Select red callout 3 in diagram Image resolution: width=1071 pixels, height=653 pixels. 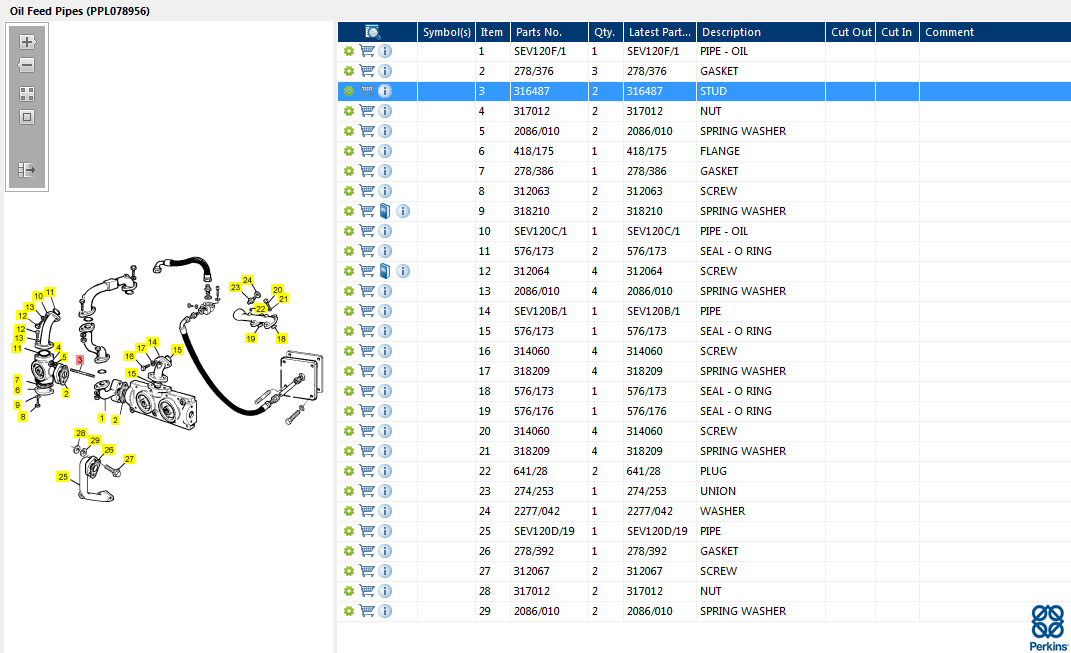[x=80, y=360]
